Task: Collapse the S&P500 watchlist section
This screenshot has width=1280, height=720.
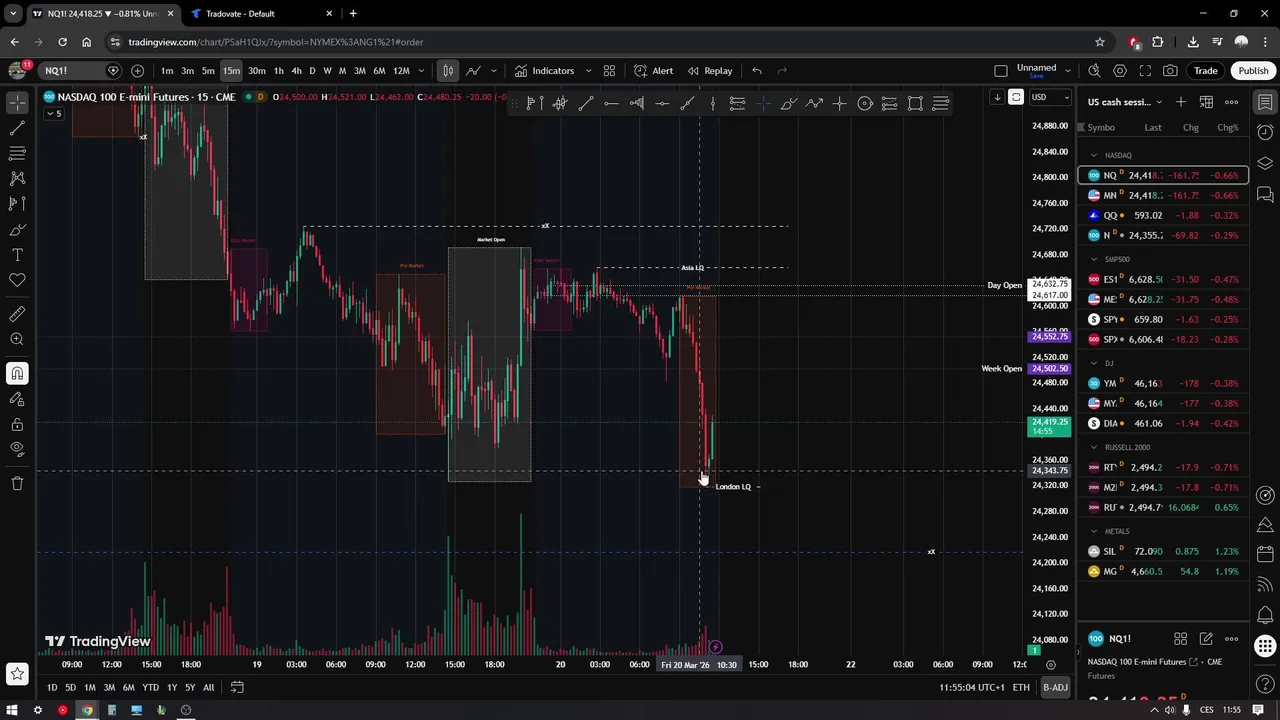Action: point(1093,259)
